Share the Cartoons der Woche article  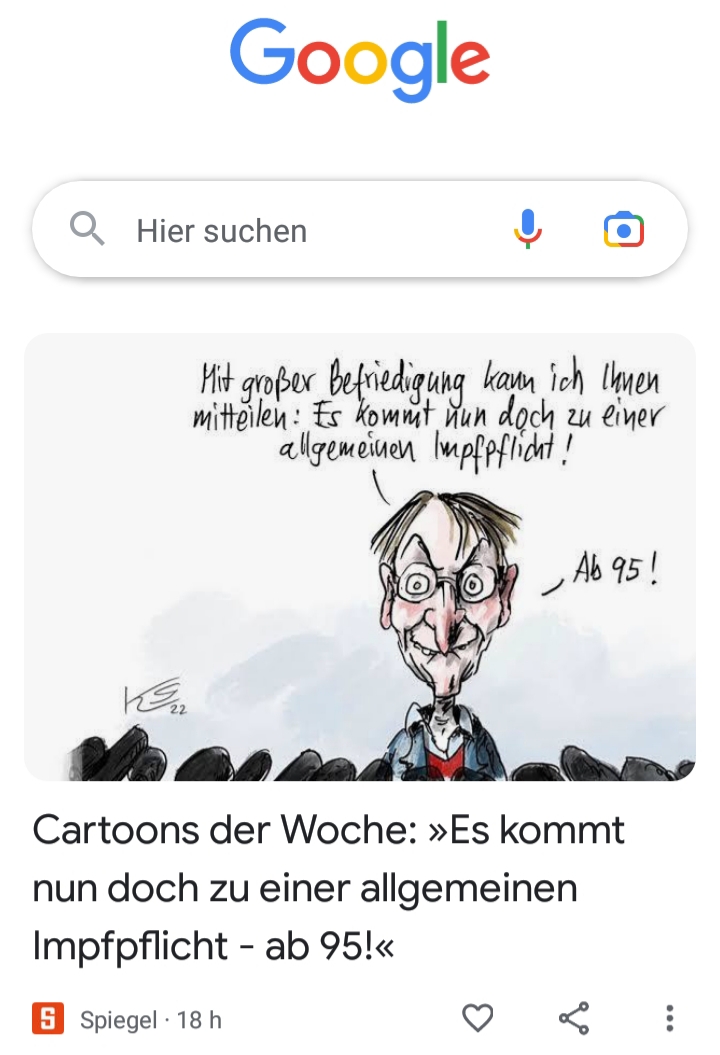pos(574,1017)
